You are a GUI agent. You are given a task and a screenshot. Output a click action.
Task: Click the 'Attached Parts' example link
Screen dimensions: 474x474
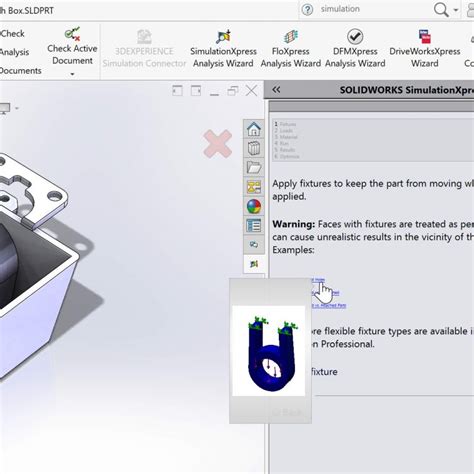pyautogui.click(x=329, y=305)
